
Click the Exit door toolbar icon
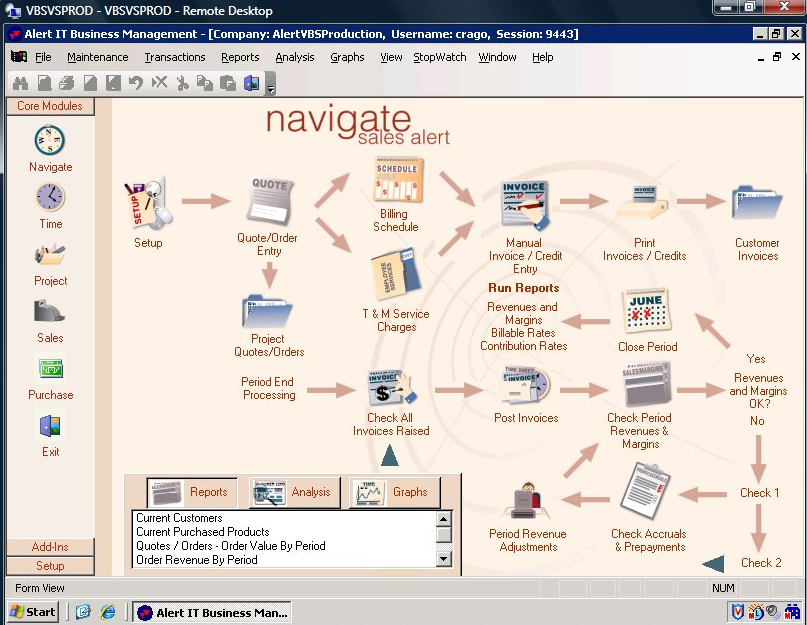click(x=252, y=83)
